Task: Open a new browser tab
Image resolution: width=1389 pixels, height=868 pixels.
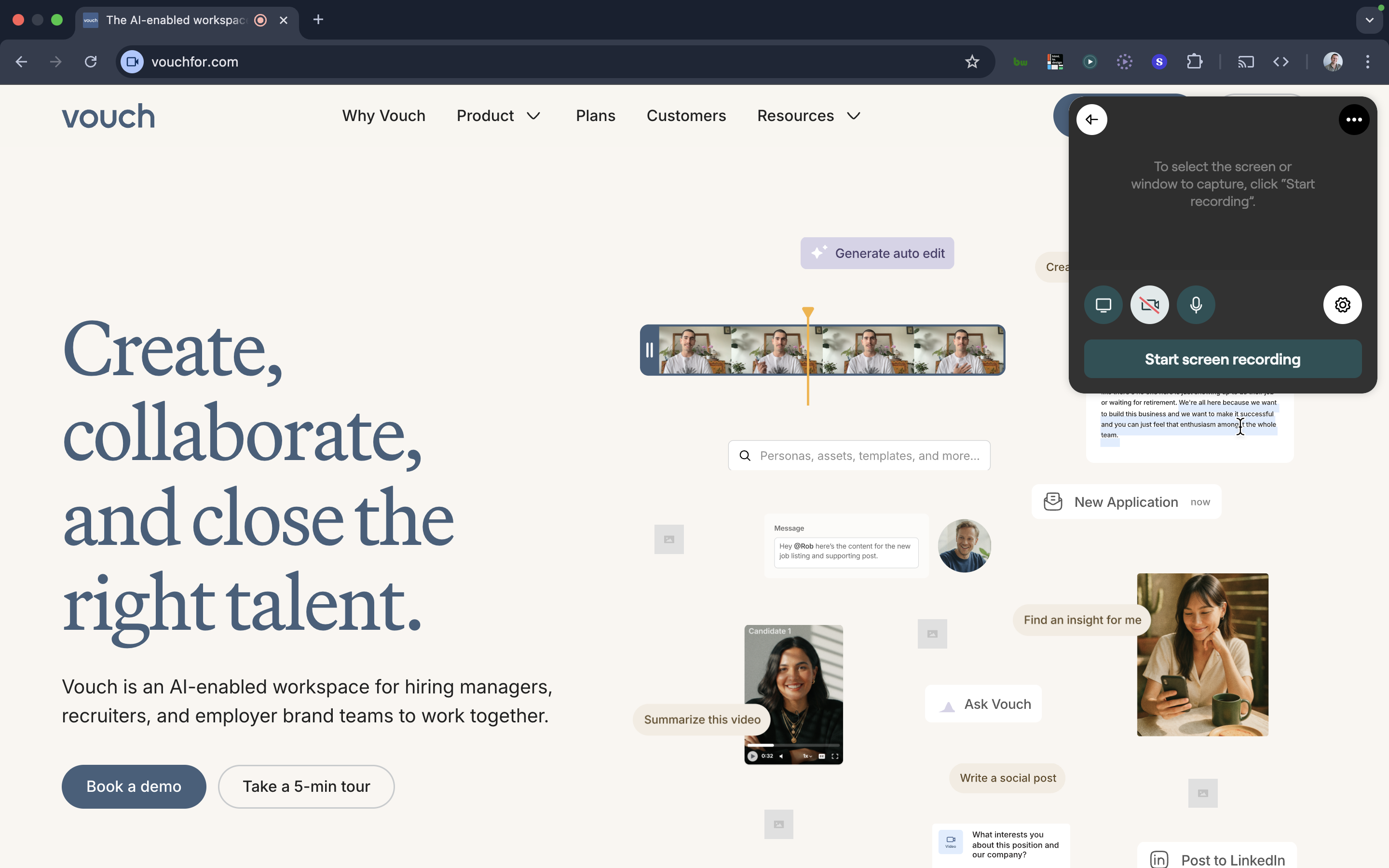Action: pos(318,19)
